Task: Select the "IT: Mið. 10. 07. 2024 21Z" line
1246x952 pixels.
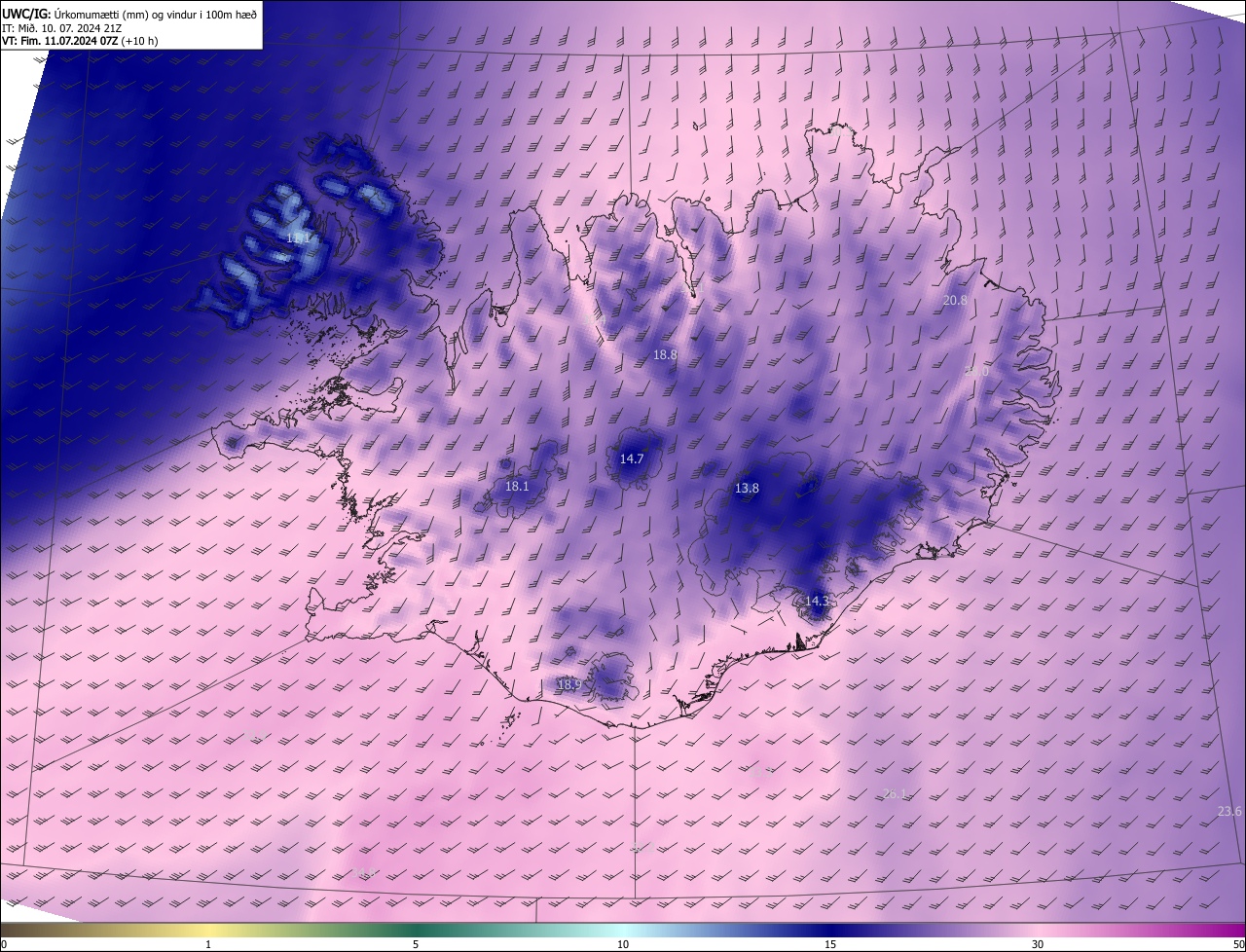Action: [x=62, y=28]
